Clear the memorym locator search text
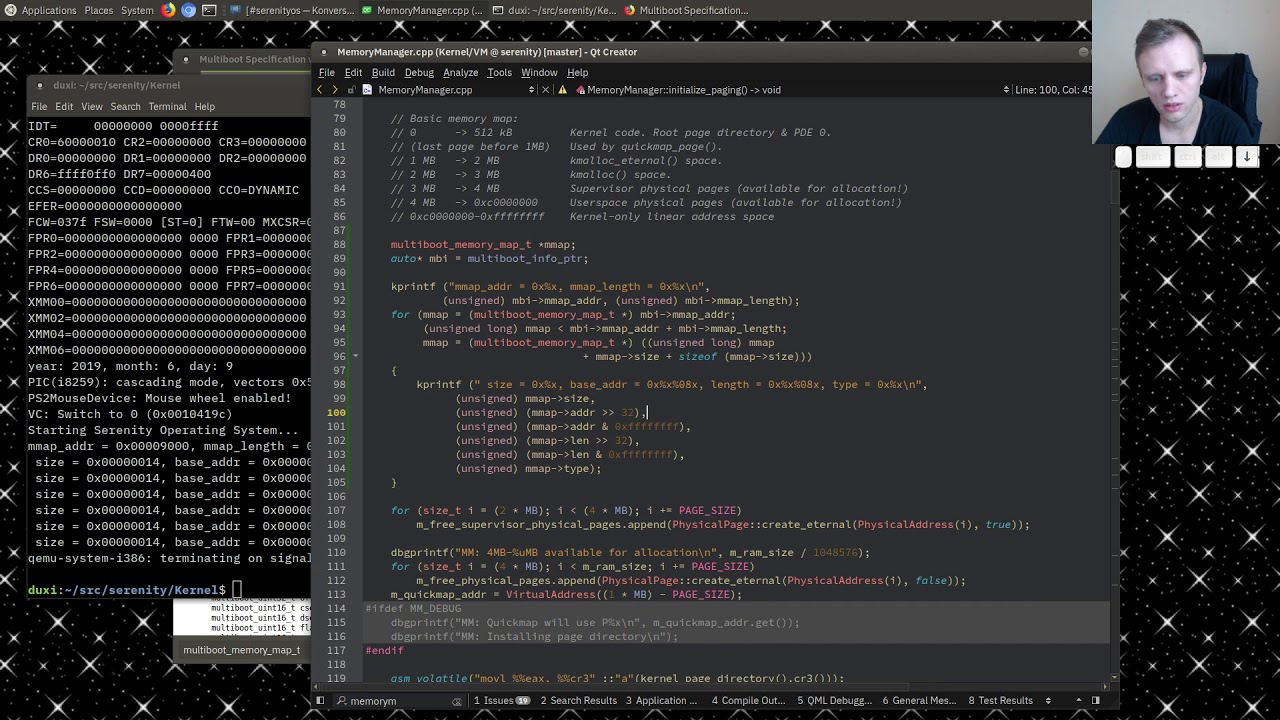The height and width of the screenshot is (720, 1280). 458,701
